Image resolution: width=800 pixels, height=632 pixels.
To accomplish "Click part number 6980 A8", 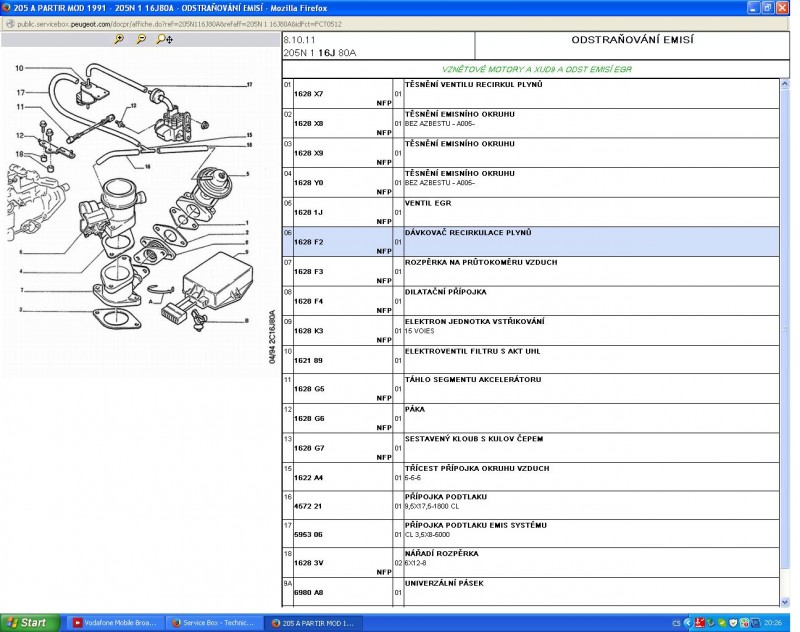I will coord(309,594).
